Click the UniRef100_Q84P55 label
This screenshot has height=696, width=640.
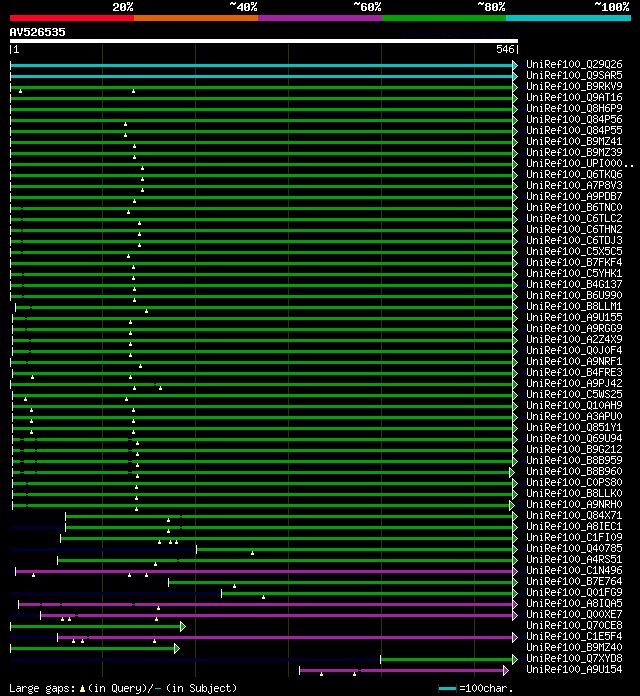click(x=574, y=130)
